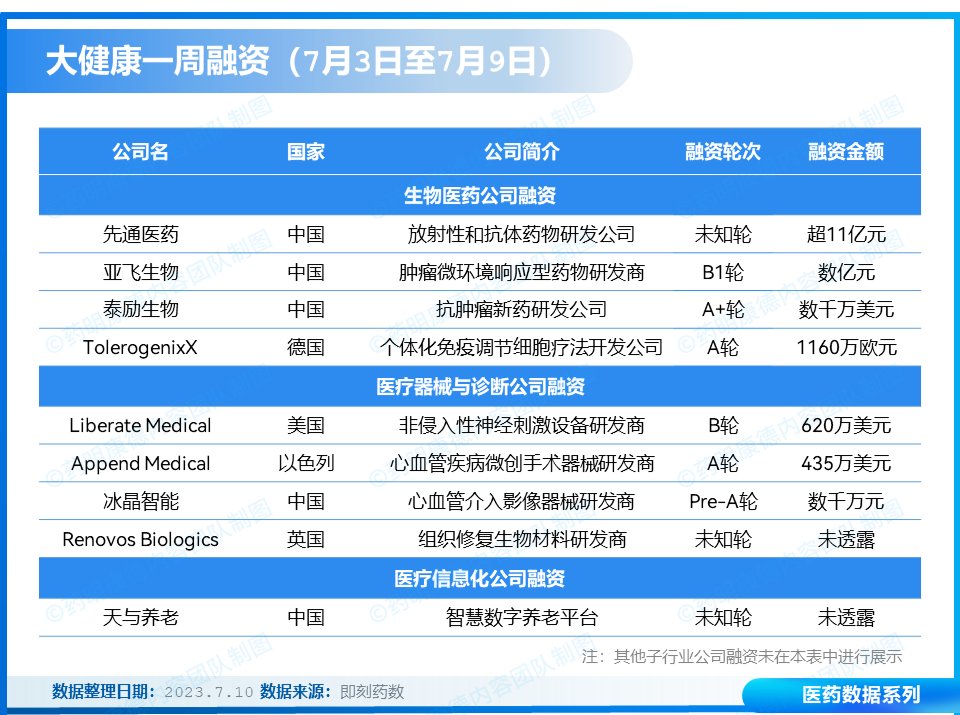Click description 心血管介入影像器械研发商

(522, 501)
